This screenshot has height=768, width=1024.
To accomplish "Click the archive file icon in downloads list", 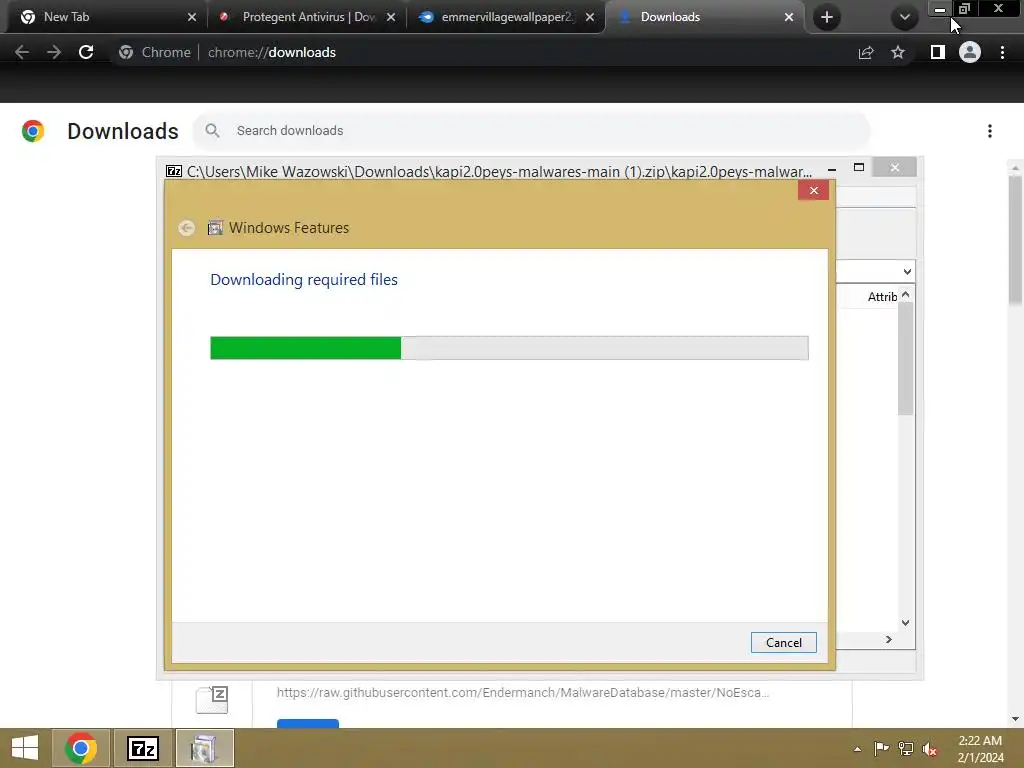I will point(212,700).
